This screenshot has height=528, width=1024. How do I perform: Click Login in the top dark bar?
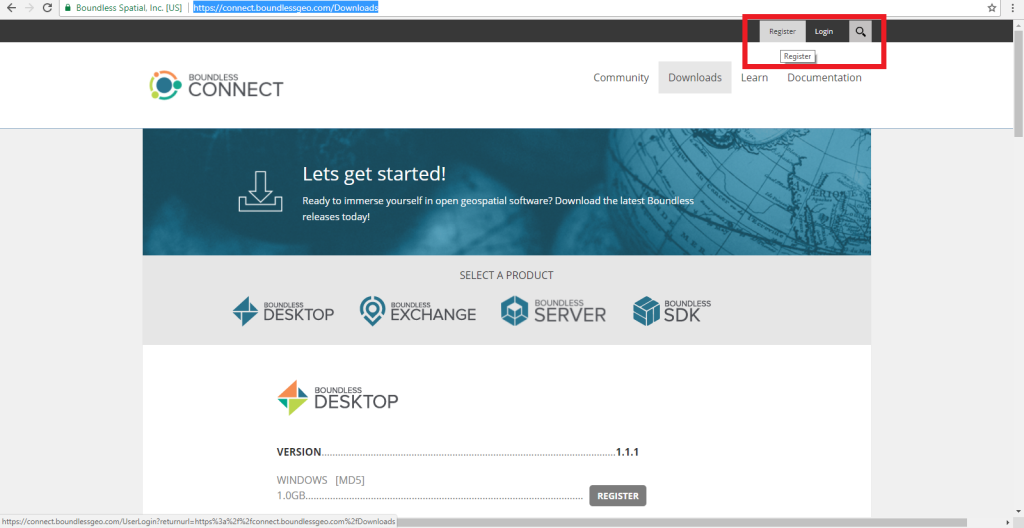(x=824, y=31)
